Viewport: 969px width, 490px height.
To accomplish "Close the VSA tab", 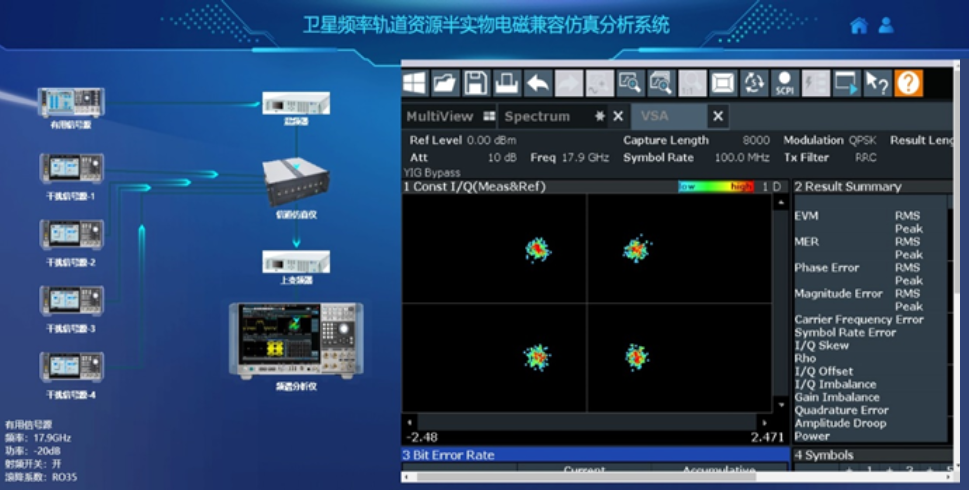I will click(x=718, y=116).
